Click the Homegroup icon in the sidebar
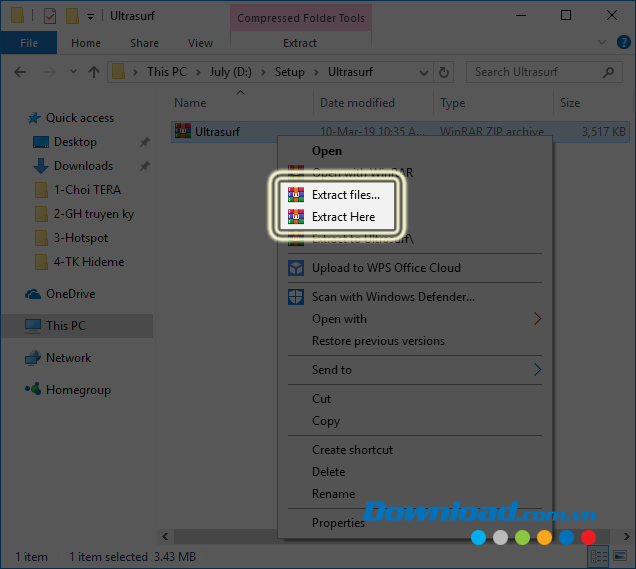This screenshot has width=636, height=569. click(33, 389)
